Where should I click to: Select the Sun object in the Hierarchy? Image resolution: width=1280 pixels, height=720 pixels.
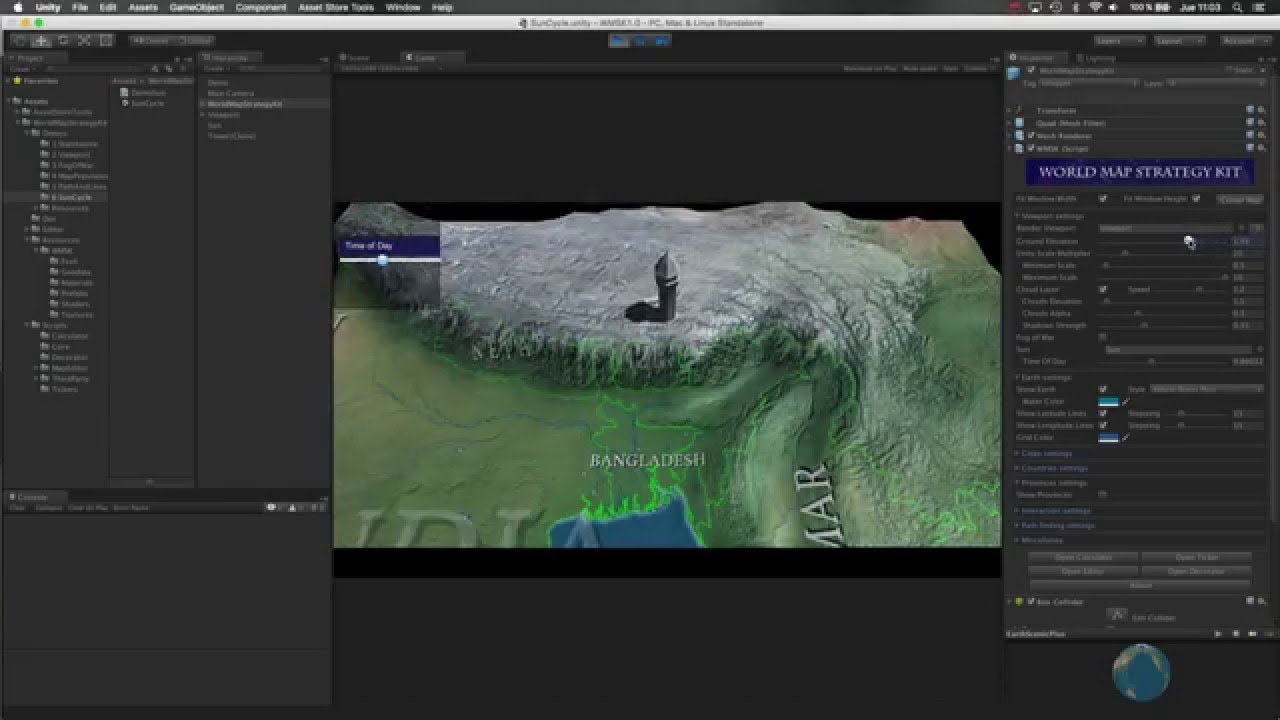[x=216, y=124]
